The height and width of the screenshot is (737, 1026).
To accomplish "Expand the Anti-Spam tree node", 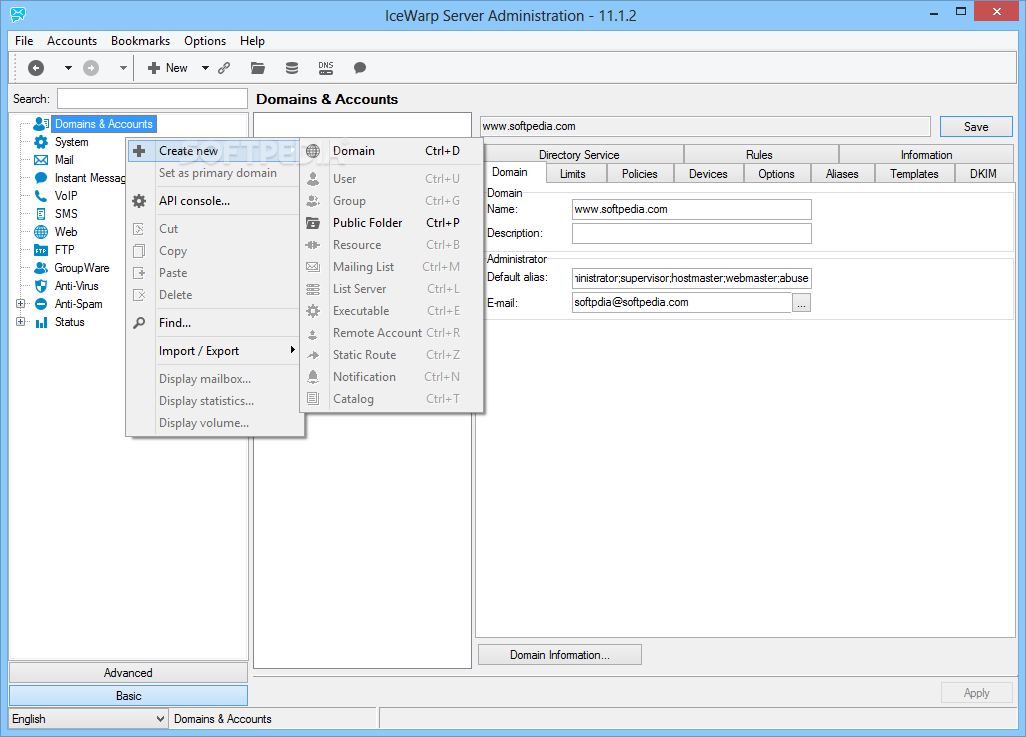I will (20, 304).
